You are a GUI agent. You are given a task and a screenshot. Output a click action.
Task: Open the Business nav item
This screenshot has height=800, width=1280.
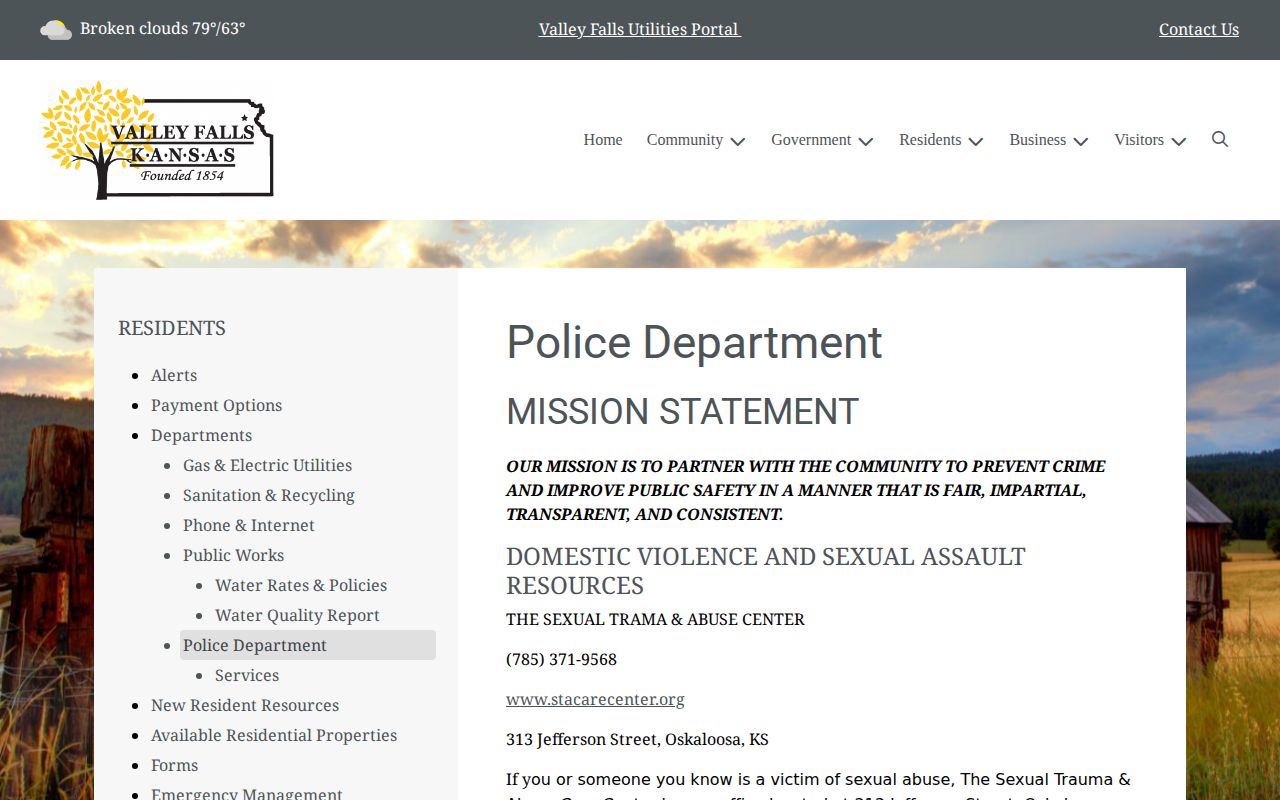point(1037,140)
